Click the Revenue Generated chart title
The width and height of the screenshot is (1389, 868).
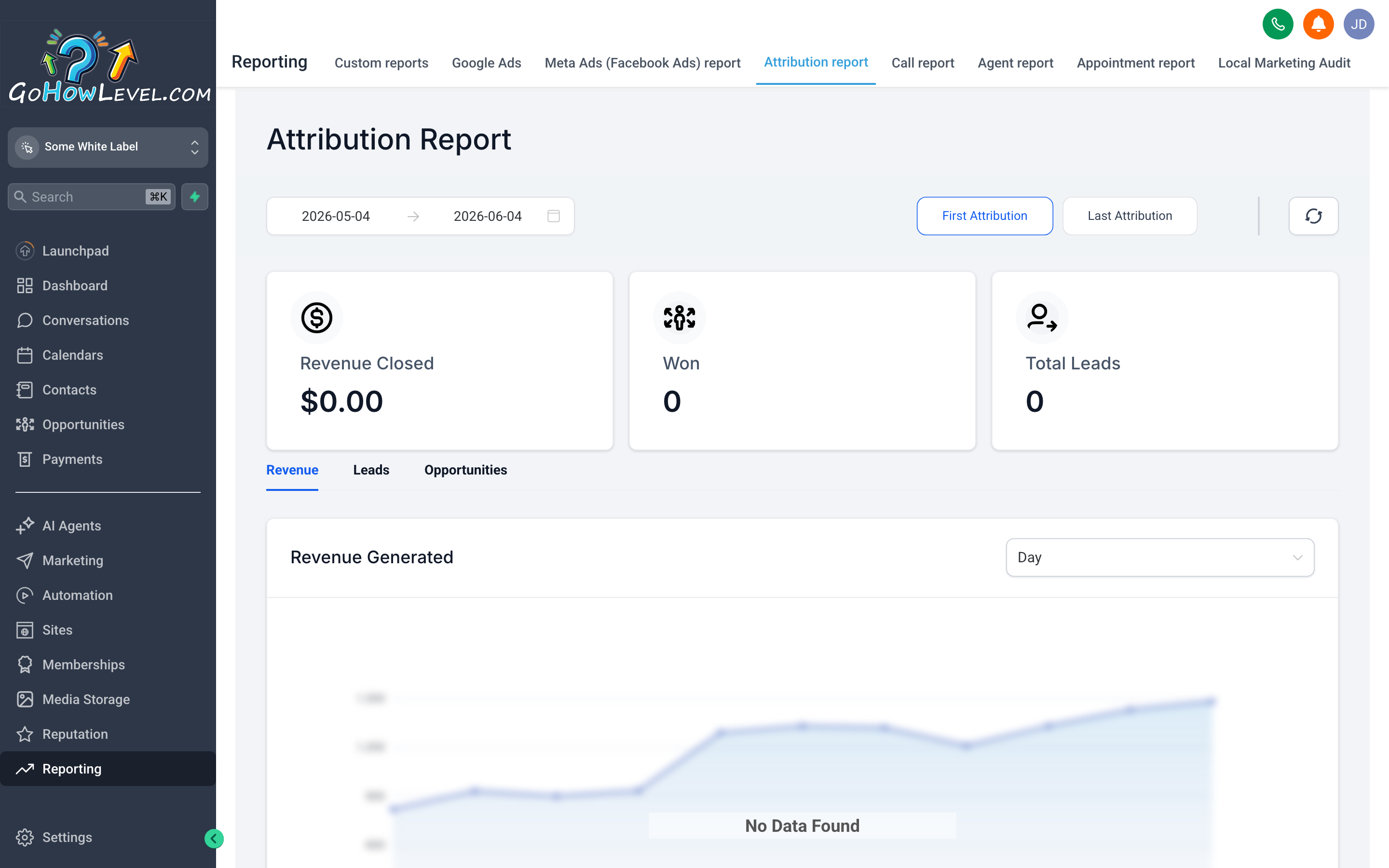point(372,557)
